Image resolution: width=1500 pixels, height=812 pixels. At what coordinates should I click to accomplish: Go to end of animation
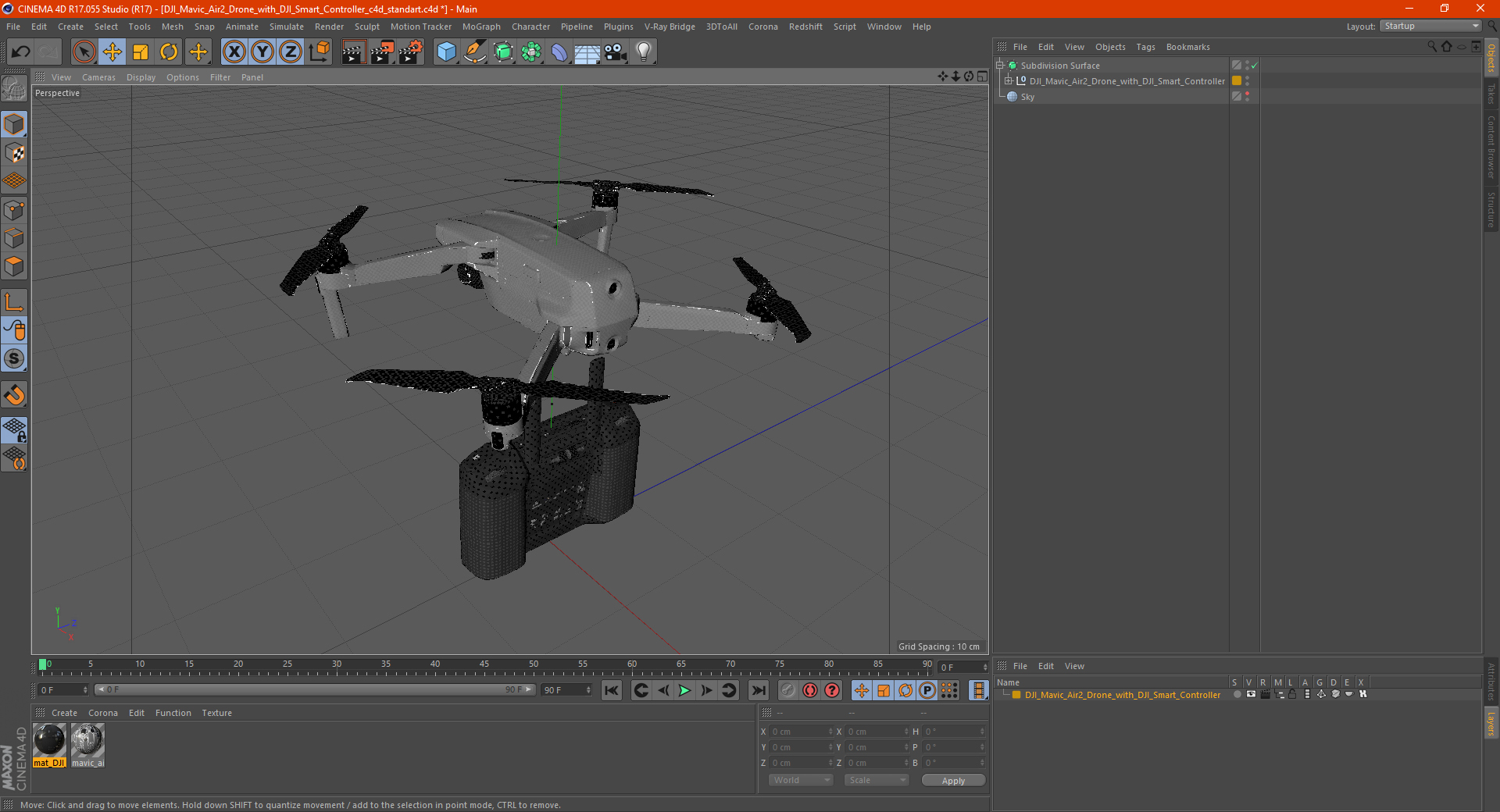coord(758,690)
